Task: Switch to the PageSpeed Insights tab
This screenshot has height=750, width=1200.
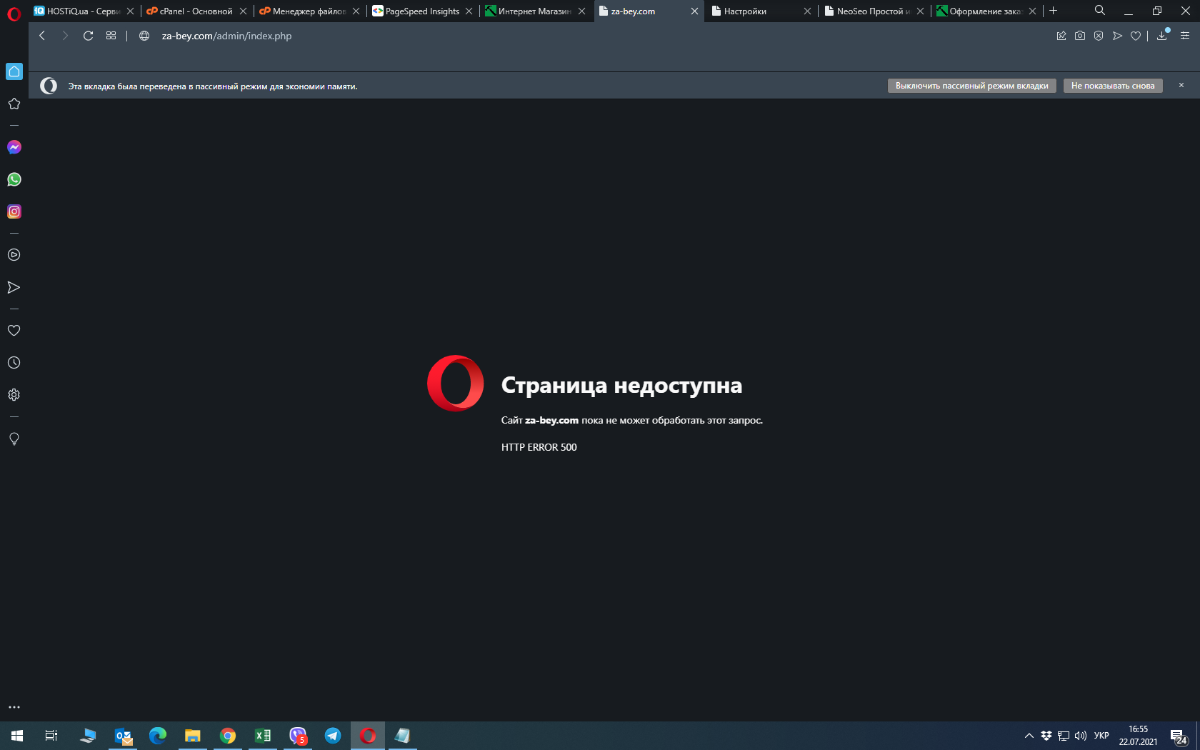Action: (x=422, y=11)
